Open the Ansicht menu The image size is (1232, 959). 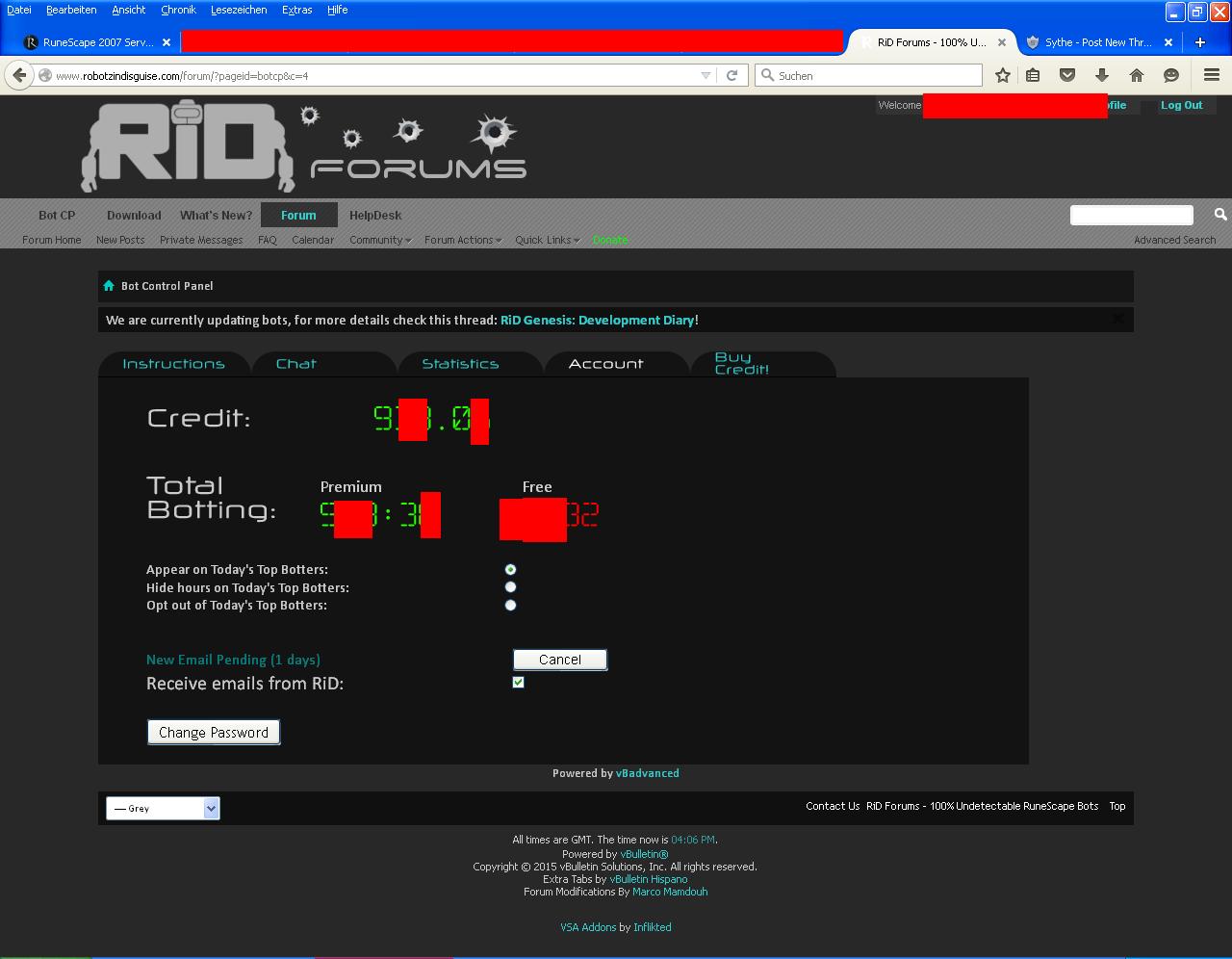[x=128, y=10]
